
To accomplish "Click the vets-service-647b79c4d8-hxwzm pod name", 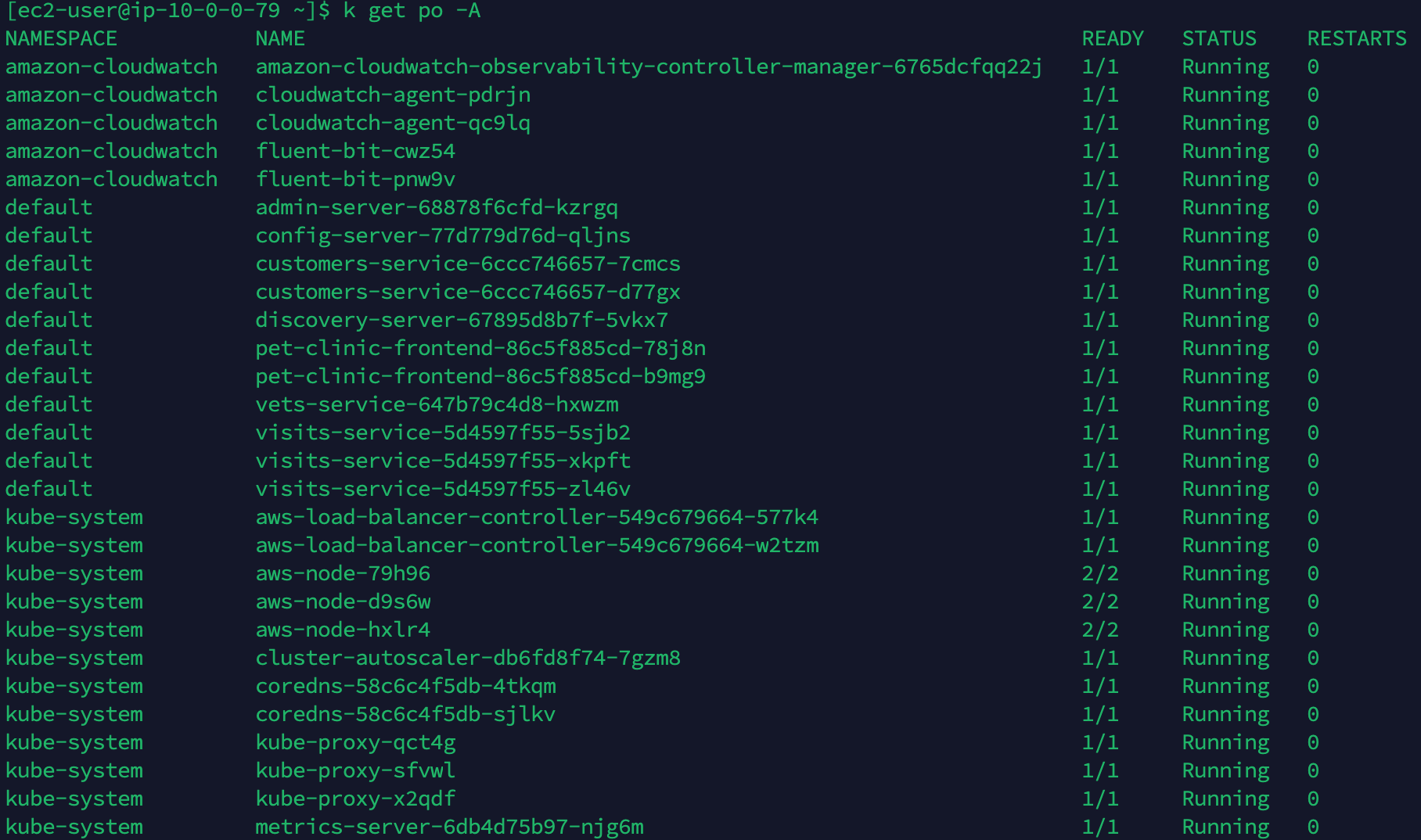I will [x=437, y=404].
